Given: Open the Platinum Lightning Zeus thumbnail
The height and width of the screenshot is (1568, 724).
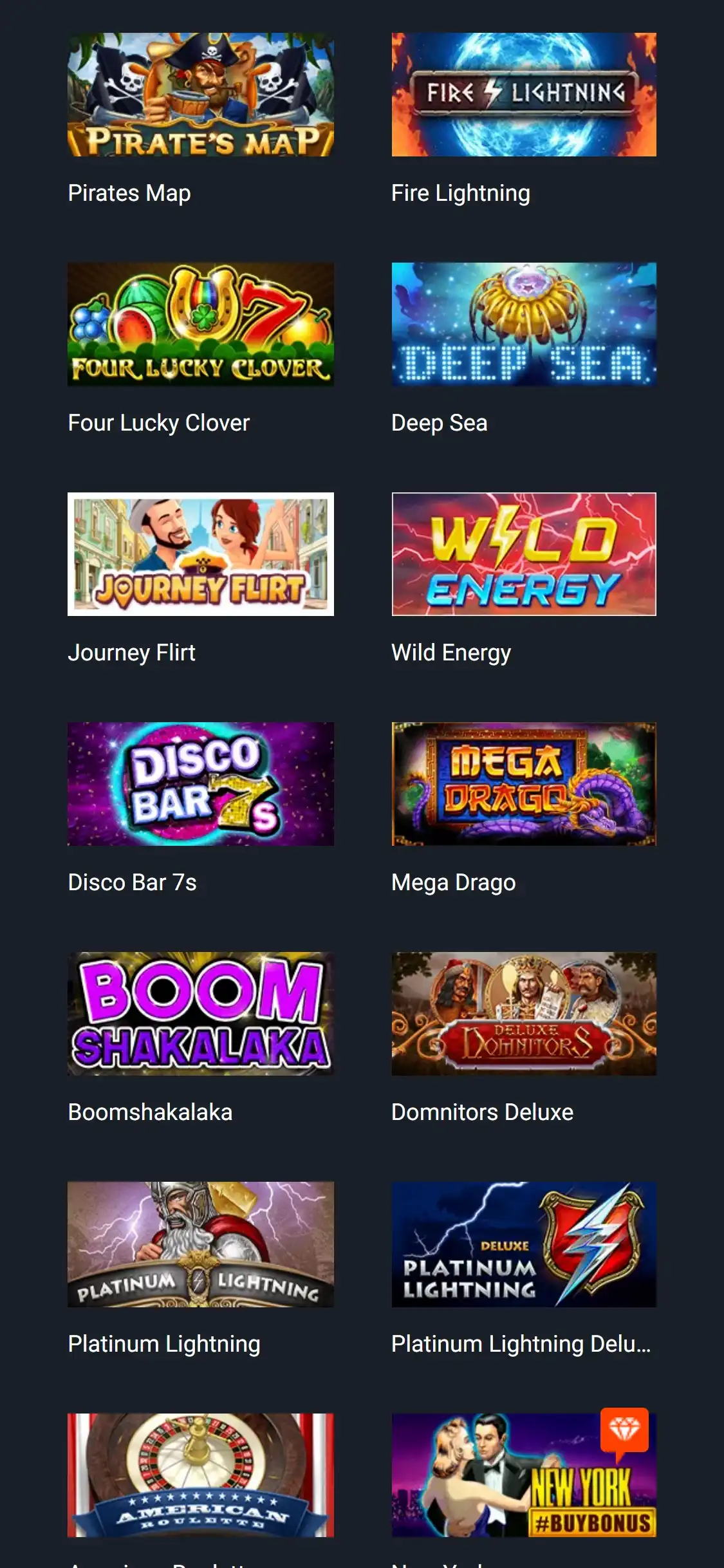Looking at the screenshot, I should 201,1244.
